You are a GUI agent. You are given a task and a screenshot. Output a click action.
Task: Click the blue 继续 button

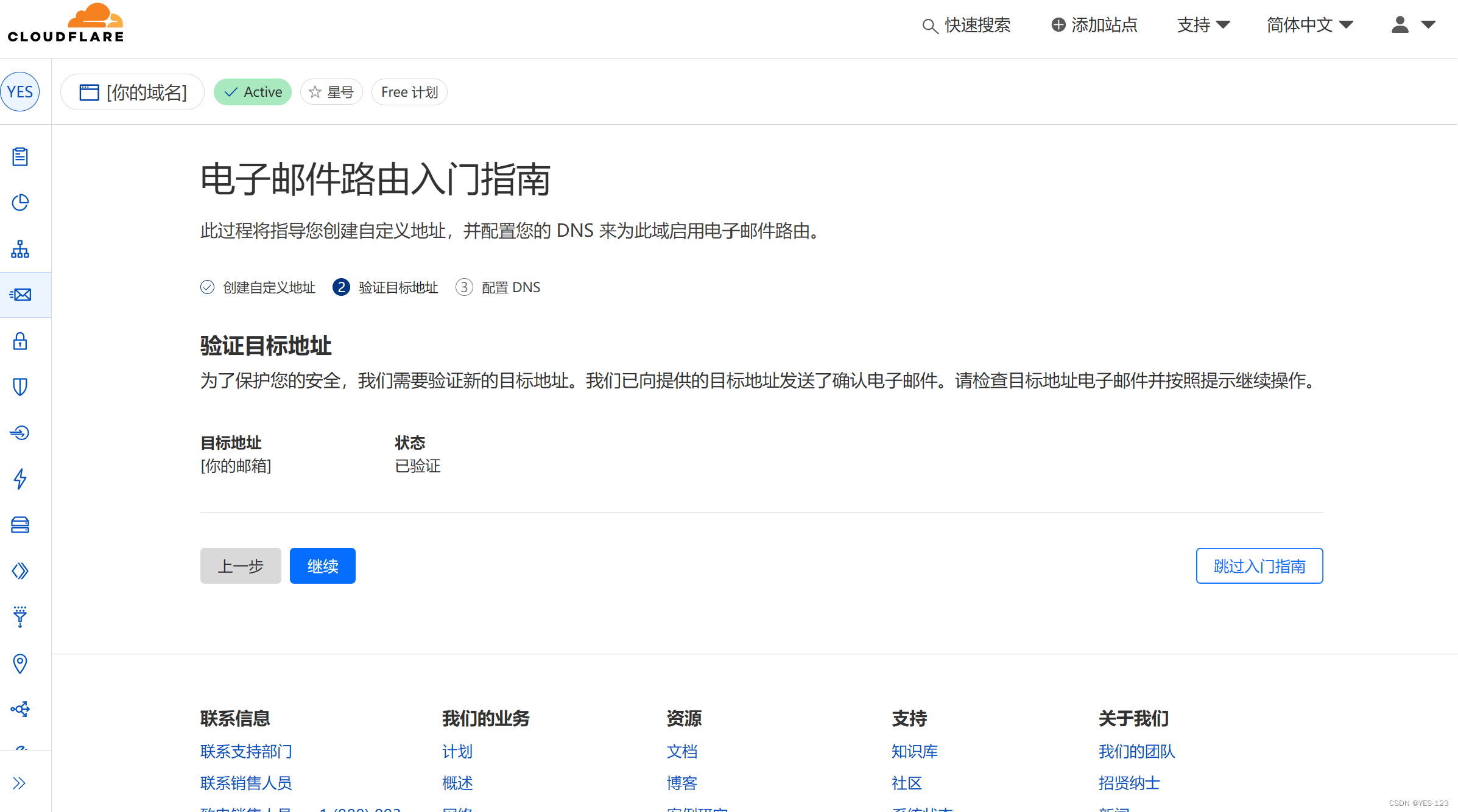click(x=322, y=566)
